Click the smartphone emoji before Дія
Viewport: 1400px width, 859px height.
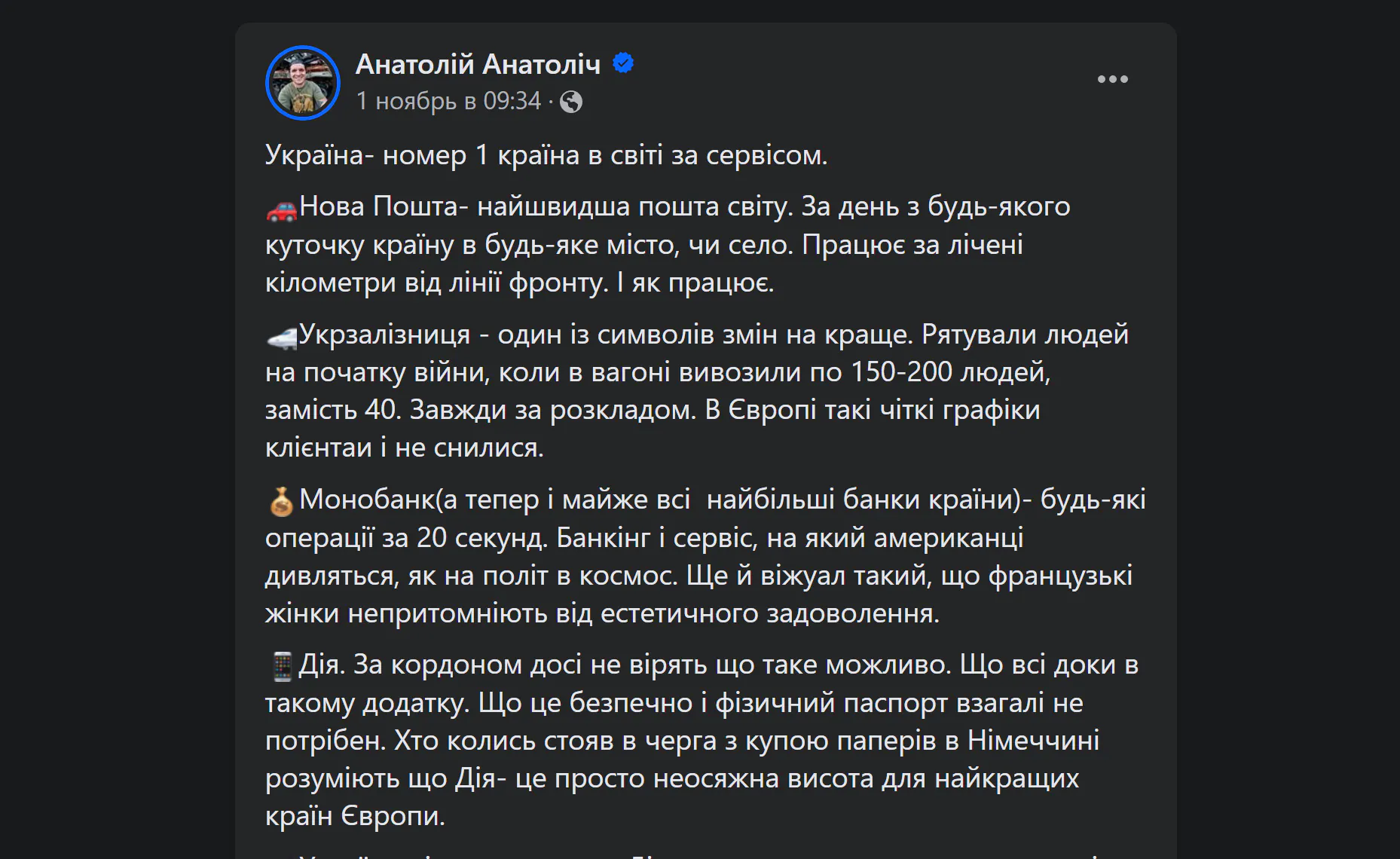282,667
